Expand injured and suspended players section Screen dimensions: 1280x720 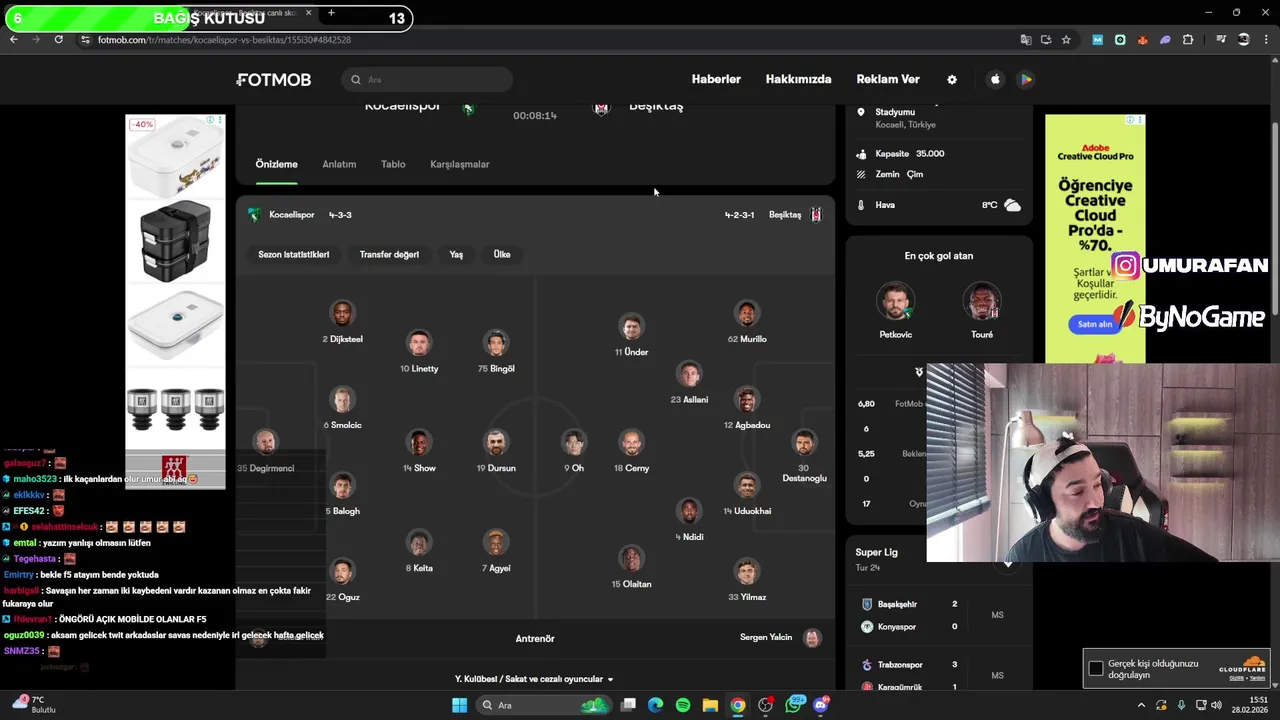pyautogui.click(x=534, y=679)
